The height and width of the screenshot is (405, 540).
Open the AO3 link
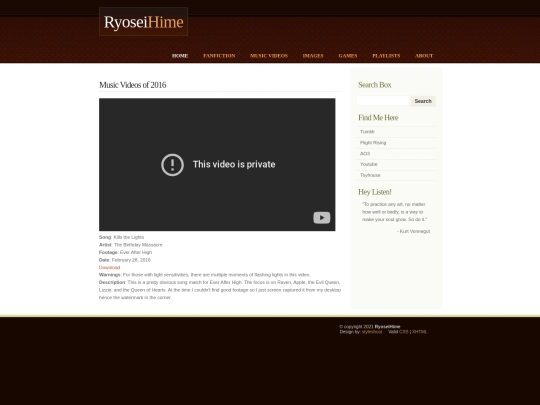365,154
